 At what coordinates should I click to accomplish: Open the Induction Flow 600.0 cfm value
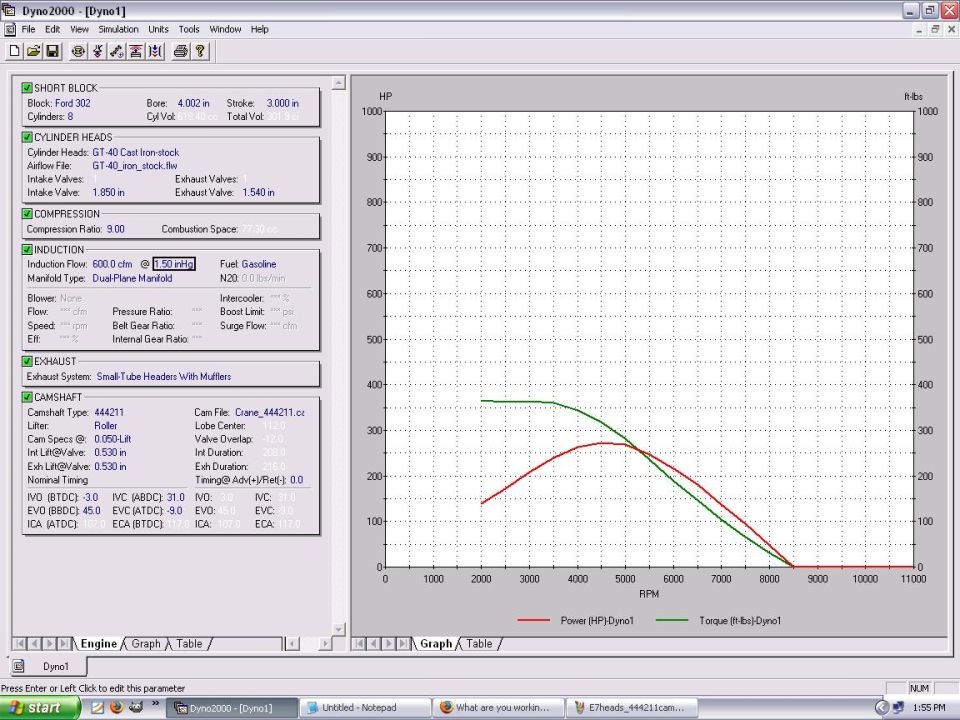[113, 264]
